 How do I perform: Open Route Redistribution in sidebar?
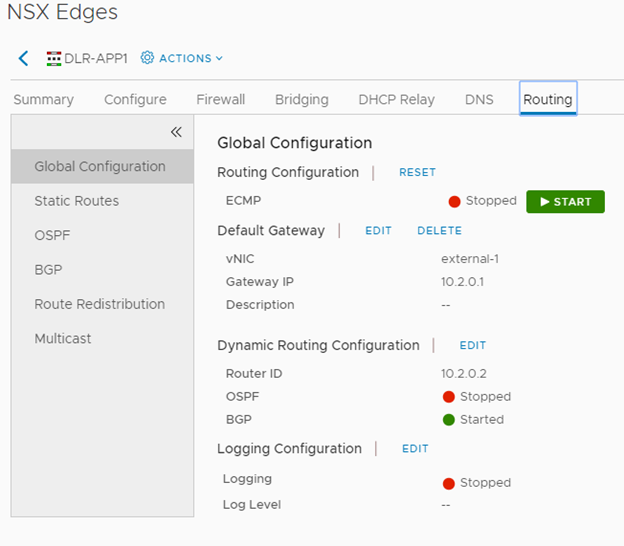point(102,304)
